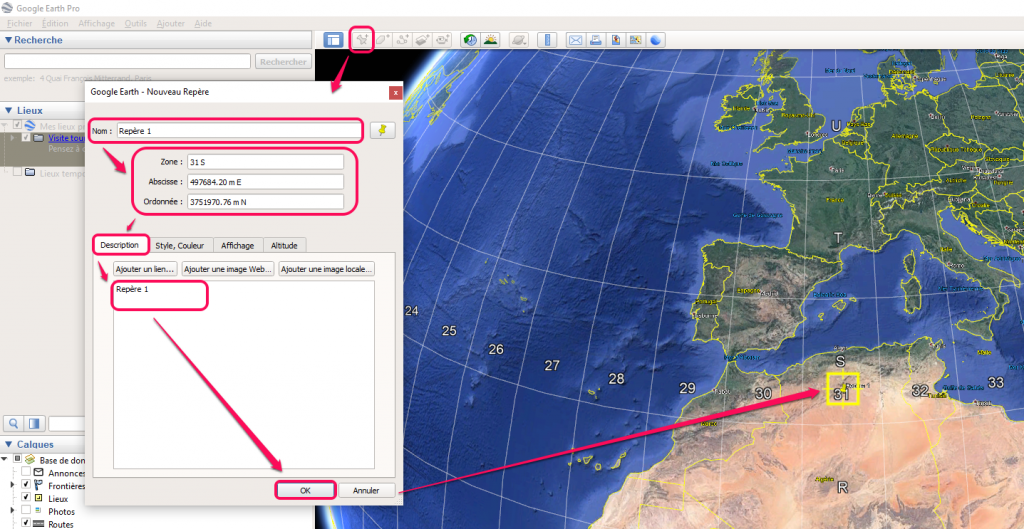The height and width of the screenshot is (529, 1024).
Task: Toggle sunlight across the landscape icon
Action: coord(490,40)
